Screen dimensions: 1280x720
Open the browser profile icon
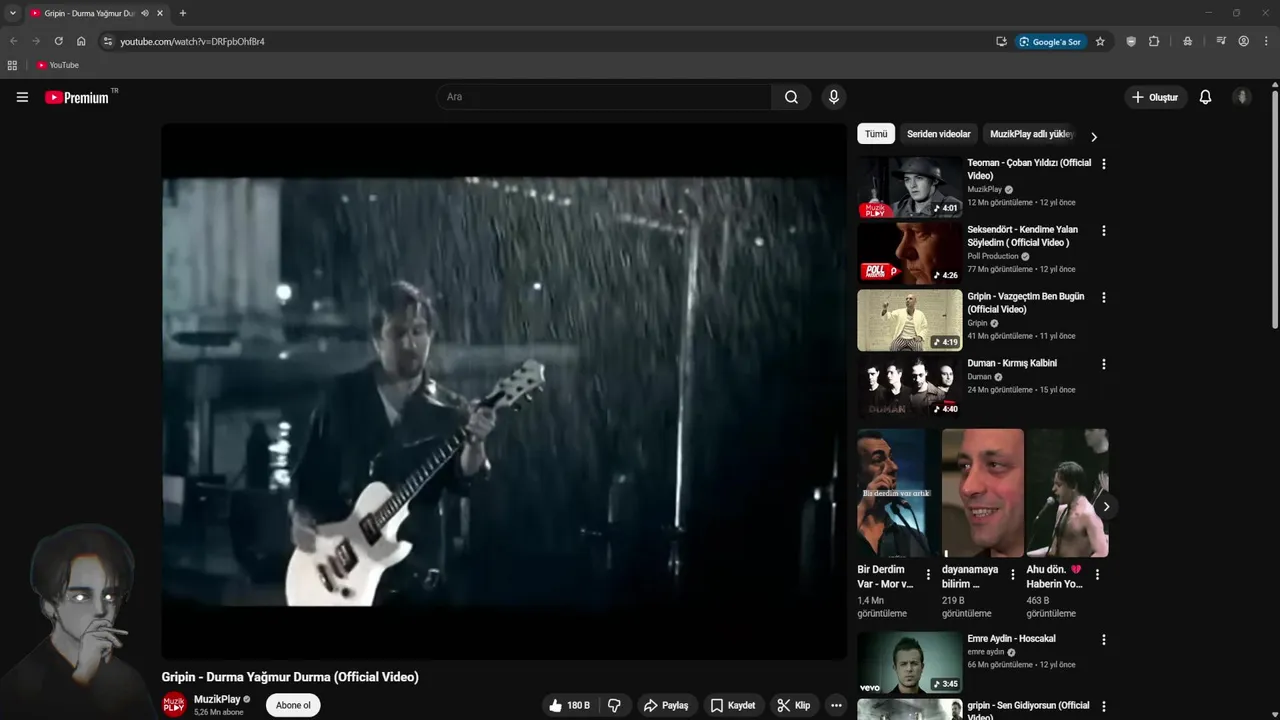pyautogui.click(x=1243, y=41)
